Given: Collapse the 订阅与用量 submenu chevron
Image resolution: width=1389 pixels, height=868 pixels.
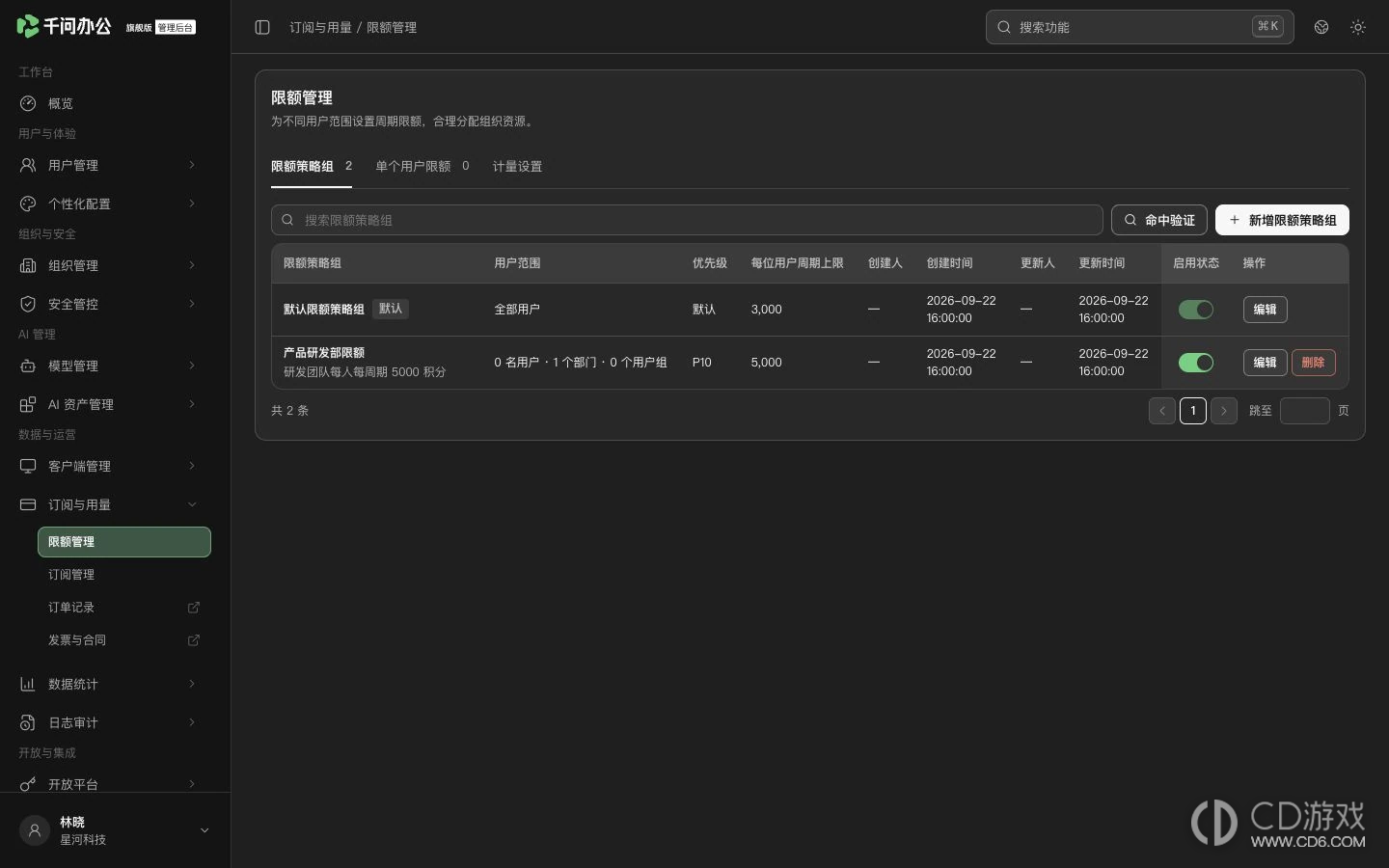Looking at the screenshot, I should (x=192, y=504).
